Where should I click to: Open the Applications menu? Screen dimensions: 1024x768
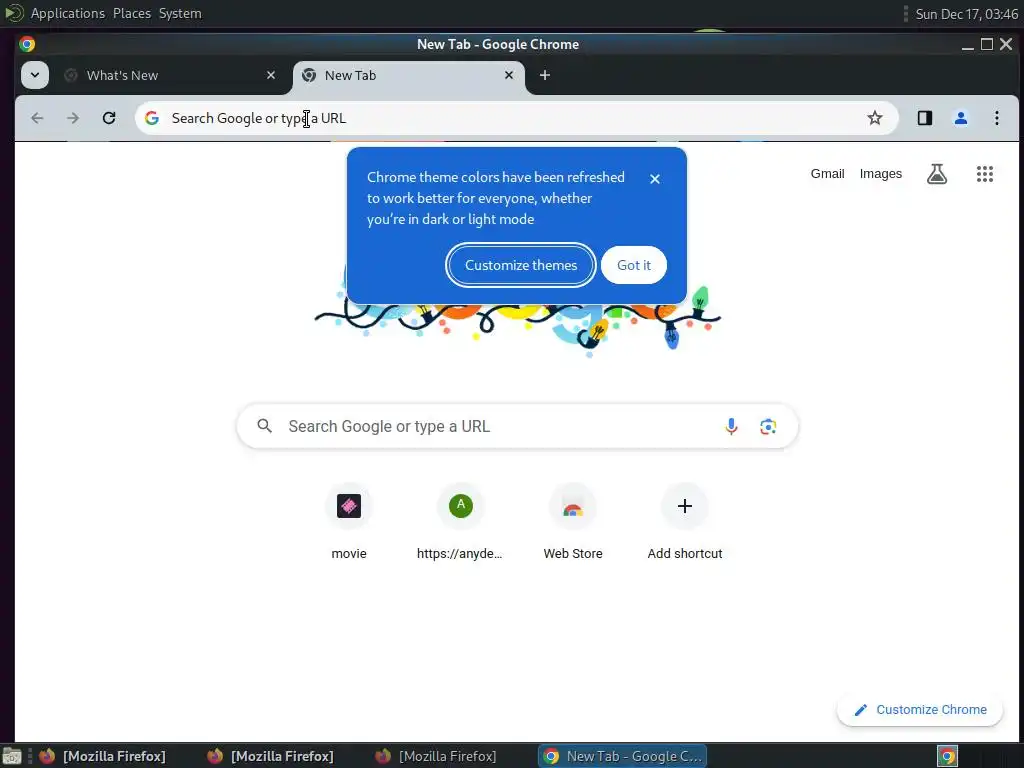68,13
